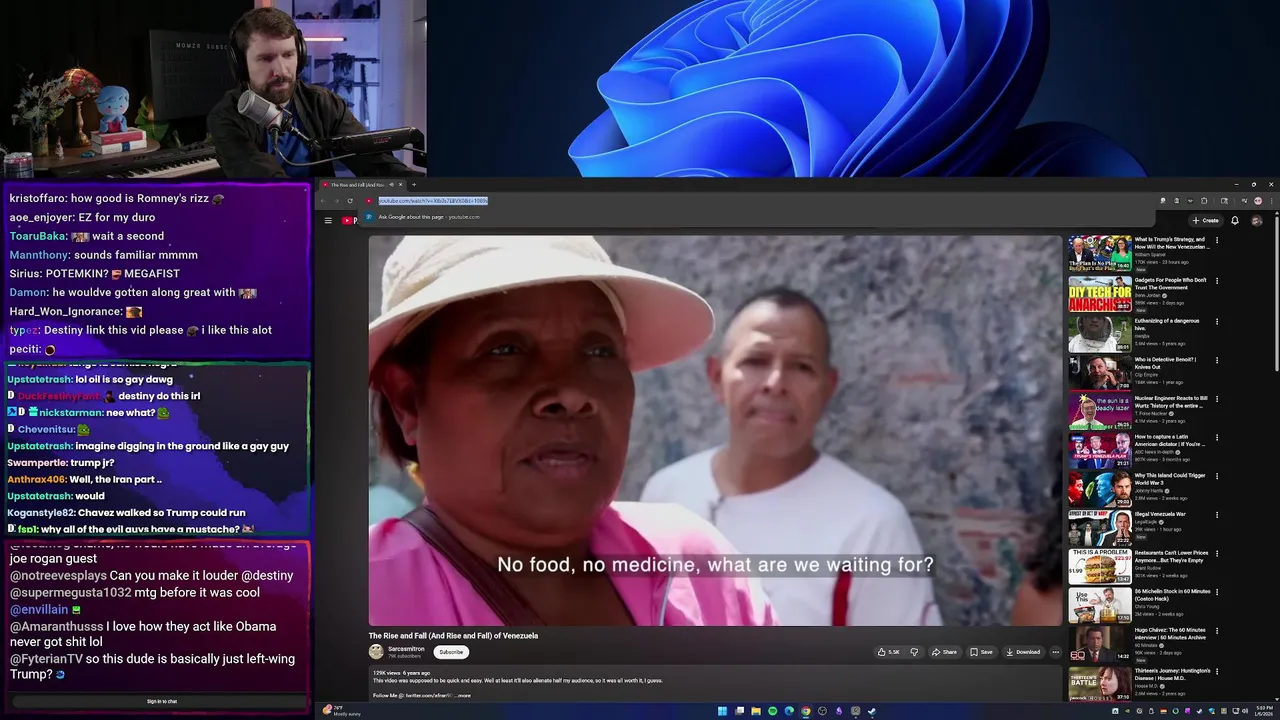Screen dimensions: 1280x720
Task: Open three-dot menu for 'What is Trump's Strategy'
Action: (1217, 241)
